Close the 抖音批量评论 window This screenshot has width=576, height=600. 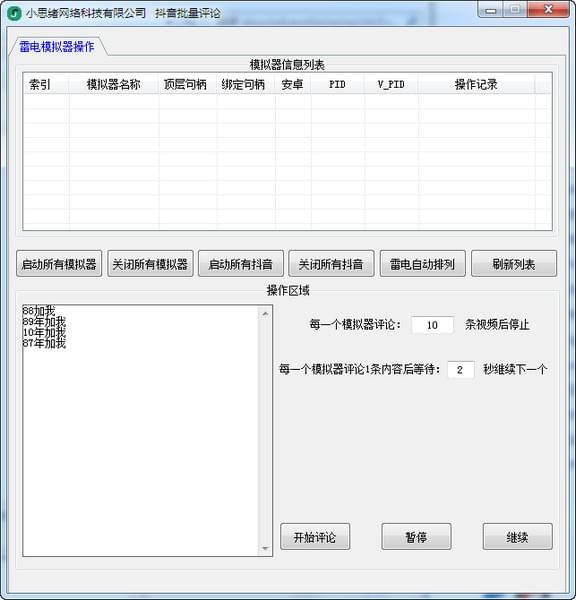pos(548,10)
